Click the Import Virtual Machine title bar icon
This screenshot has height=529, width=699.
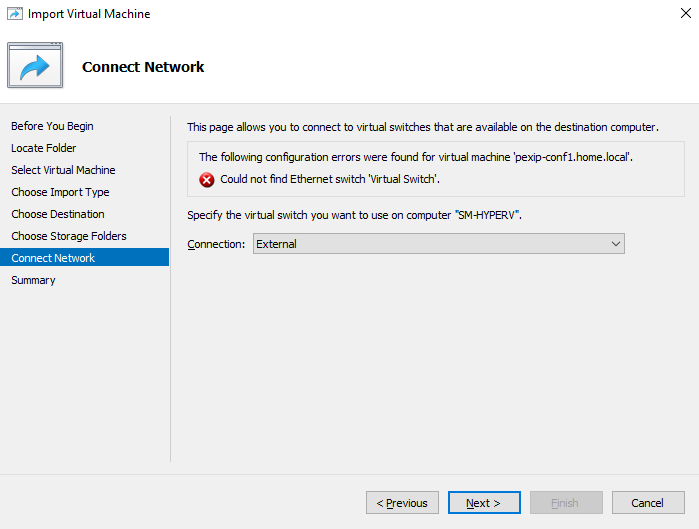point(14,14)
